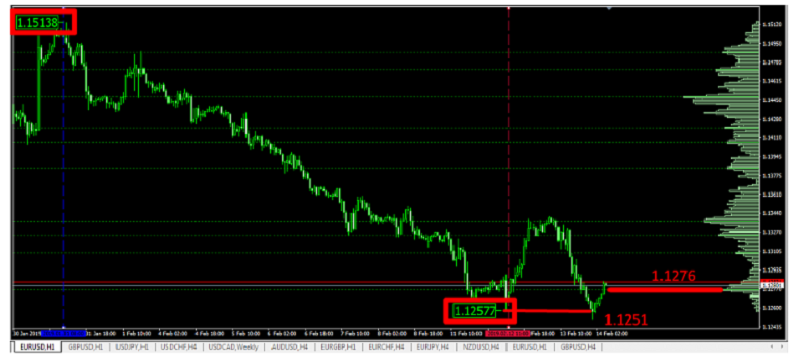
Task: Click the 1.13440 value on the price scale
Action: coord(772,213)
